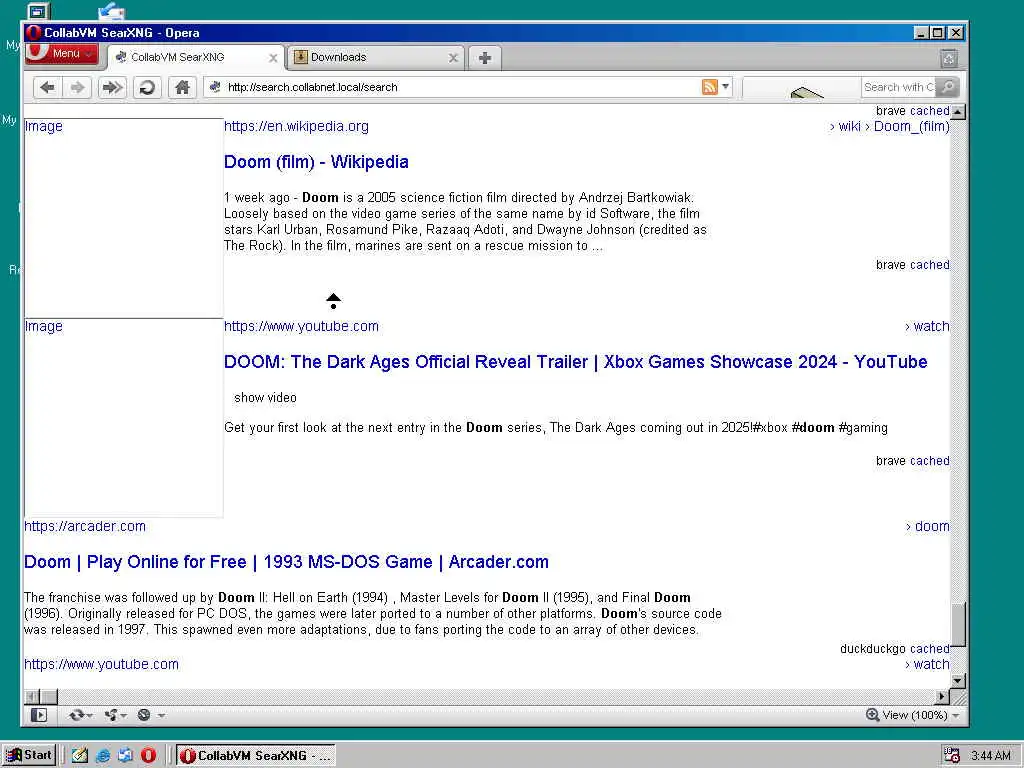Click the 3:44 AM taskbar clock
Image resolution: width=1024 pixels, height=768 pixels.
990,756
